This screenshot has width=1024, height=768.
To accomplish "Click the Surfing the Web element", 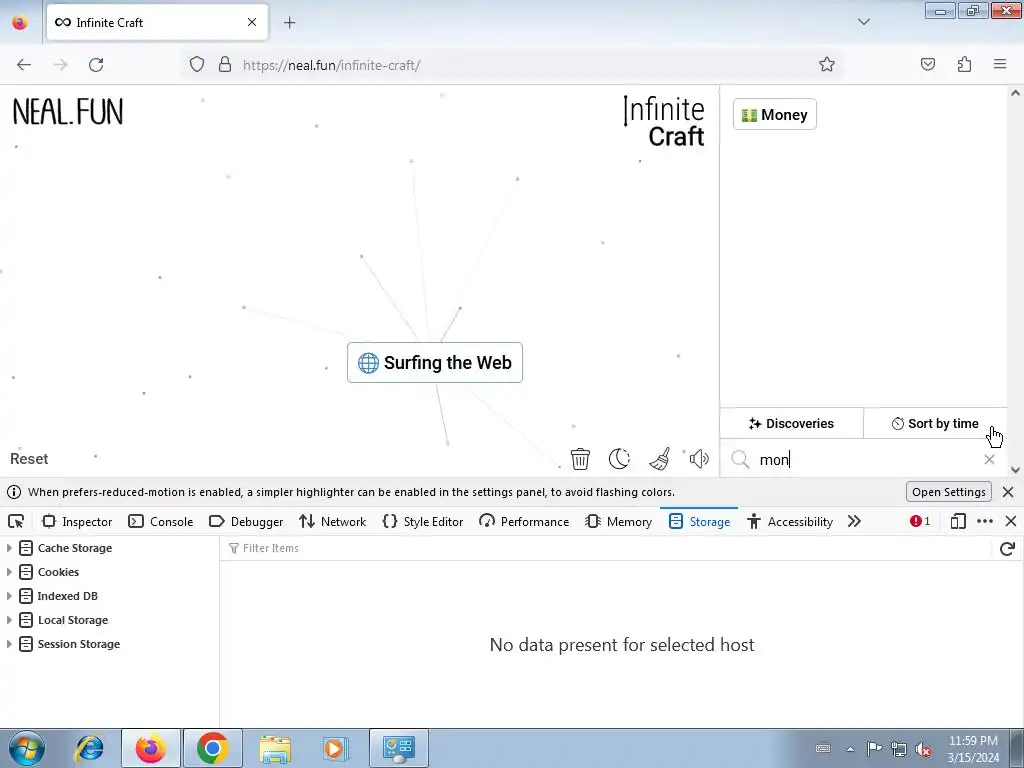I will (x=435, y=362).
